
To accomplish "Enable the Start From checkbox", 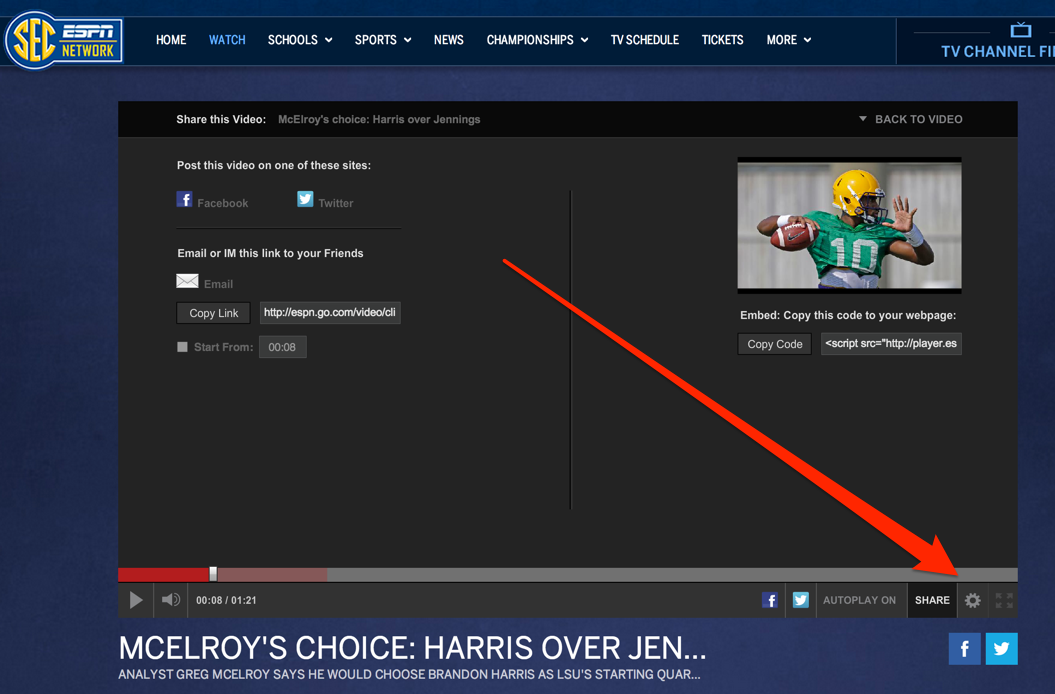I will [182, 347].
